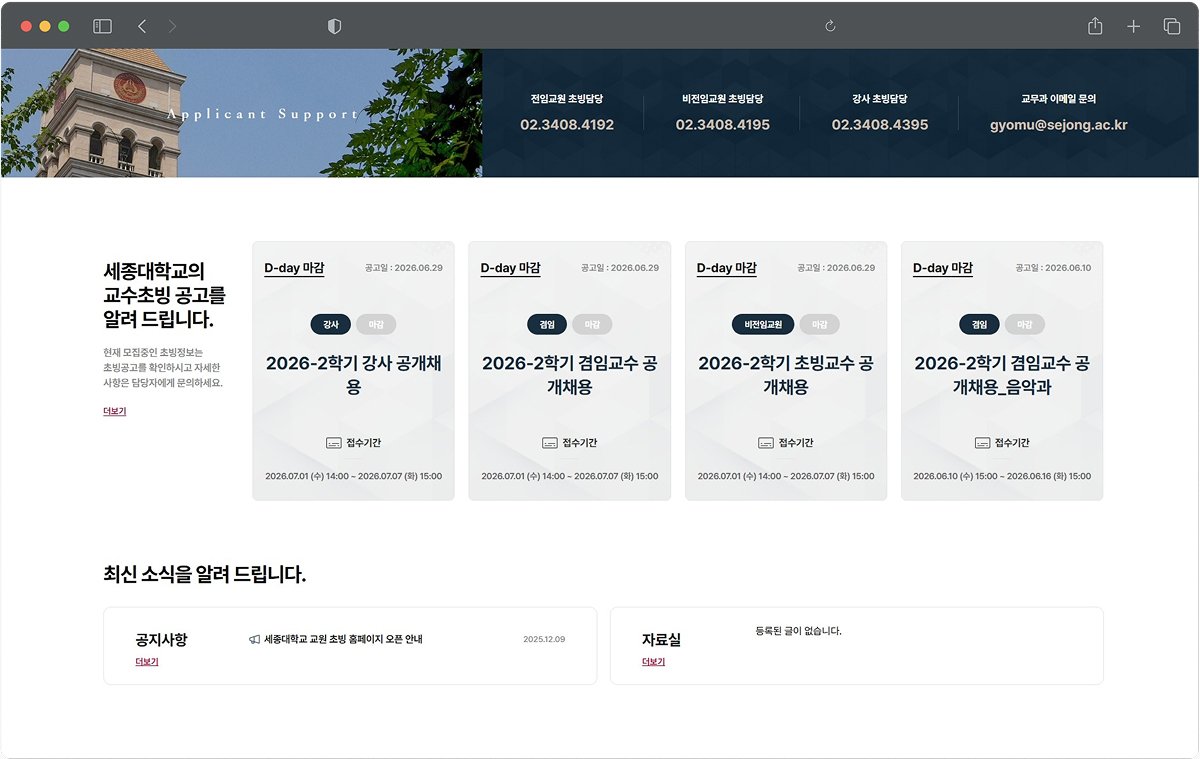
Task: Click 교무과 이메일 문의 label
Action: [1059, 99]
